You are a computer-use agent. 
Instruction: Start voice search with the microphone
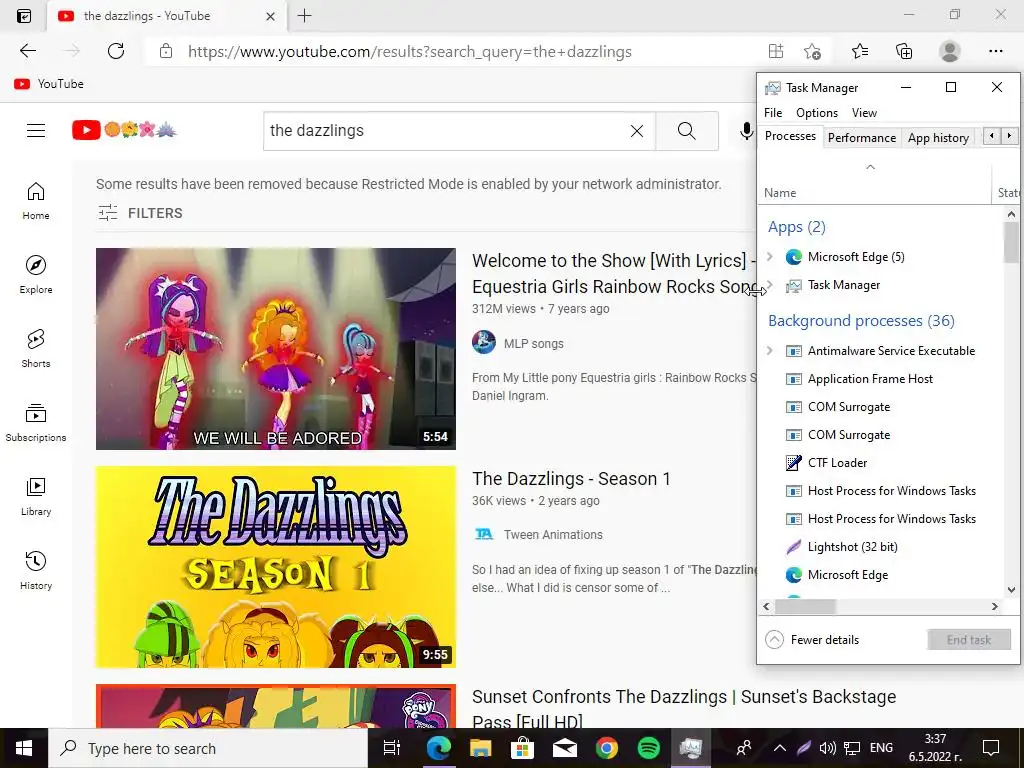[x=746, y=131]
